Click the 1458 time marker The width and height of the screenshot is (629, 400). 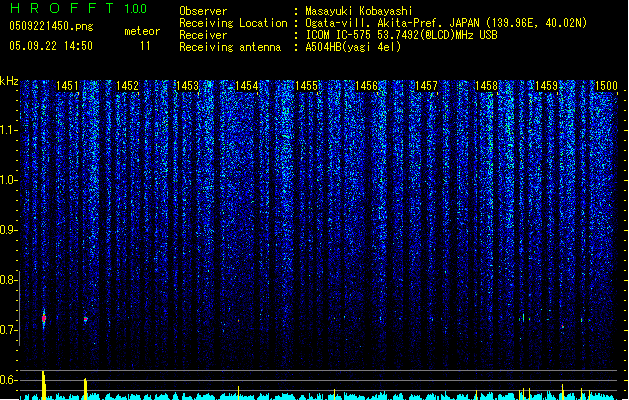click(486, 86)
